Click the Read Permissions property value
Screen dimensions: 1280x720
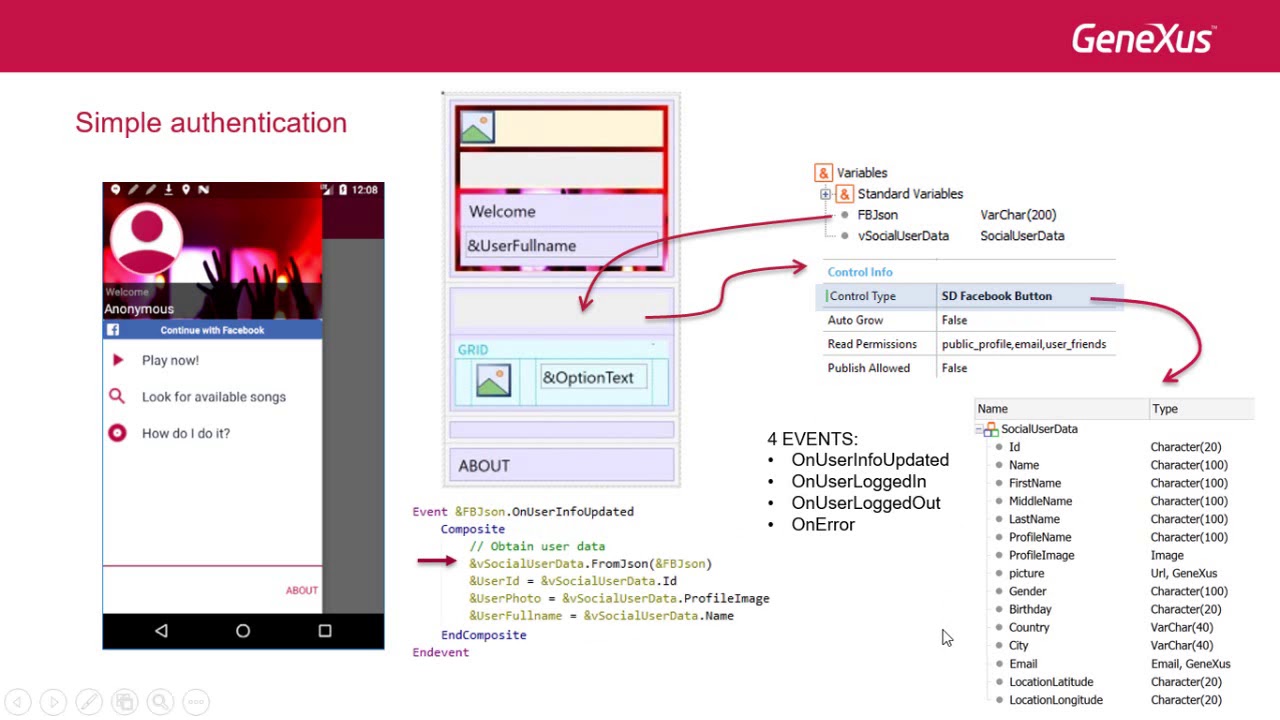click(1026, 344)
